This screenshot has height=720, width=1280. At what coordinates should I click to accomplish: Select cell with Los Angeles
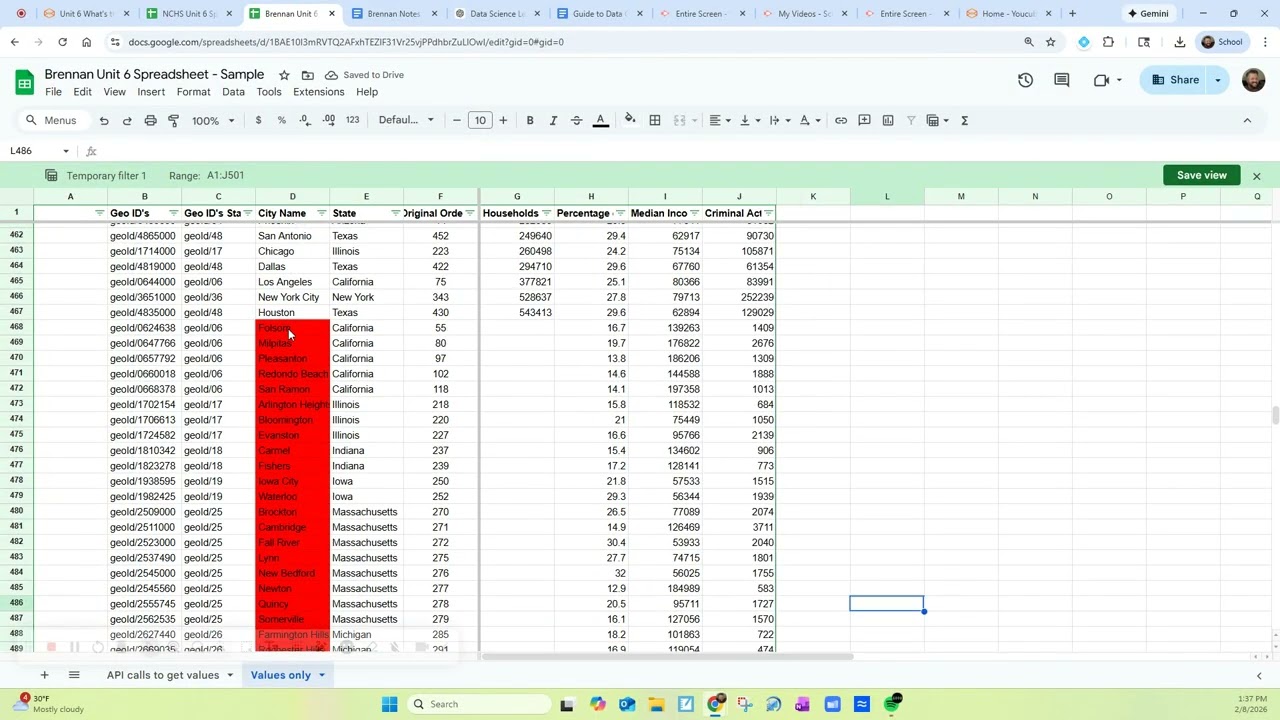292,282
